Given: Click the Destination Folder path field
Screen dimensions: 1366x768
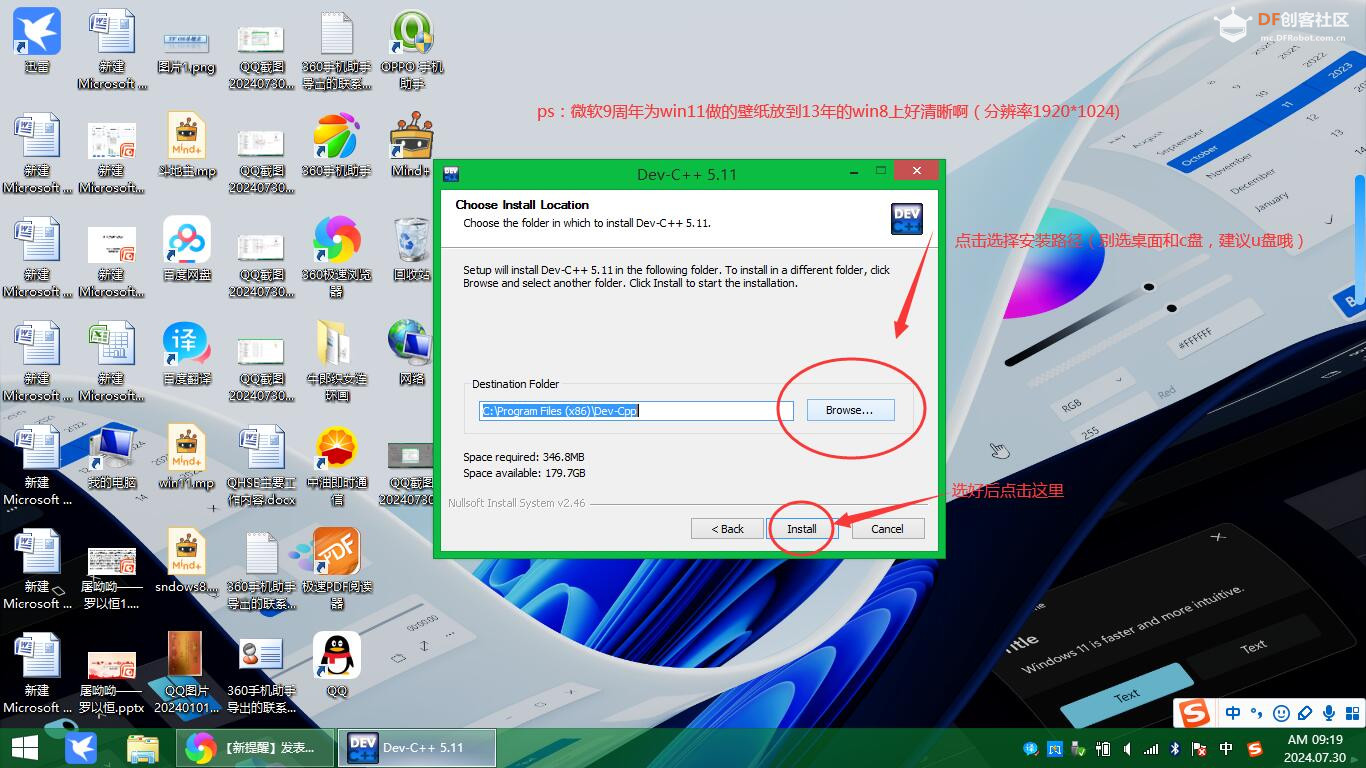Looking at the screenshot, I should [x=636, y=410].
